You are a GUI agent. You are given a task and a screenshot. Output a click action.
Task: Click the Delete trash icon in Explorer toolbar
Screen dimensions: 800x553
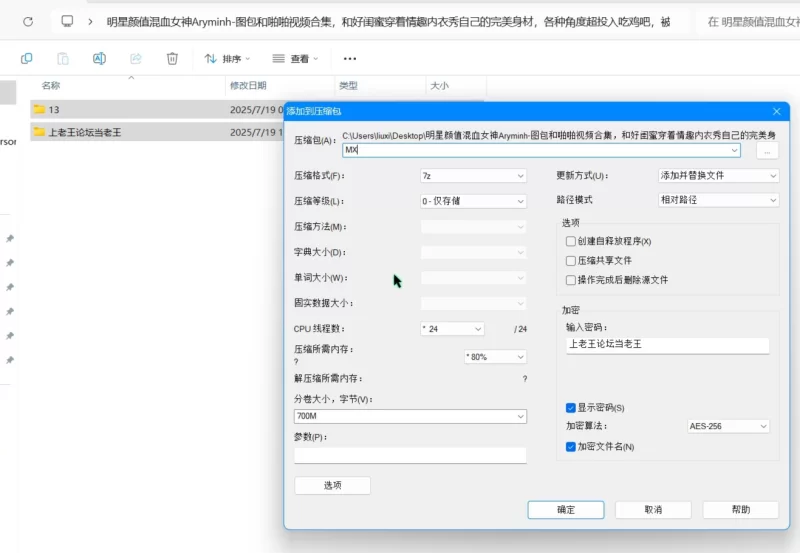pyautogui.click(x=172, y=59)
